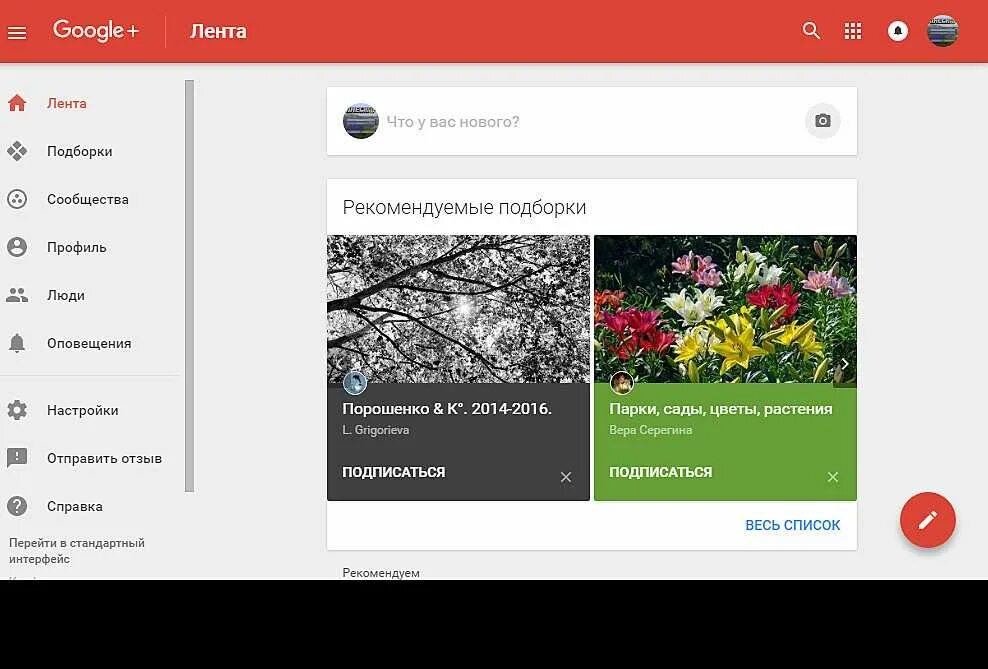The width and height of the screenshot is (988, 669).
Task: Open the hamburger main menu
Action: [17, 32]
